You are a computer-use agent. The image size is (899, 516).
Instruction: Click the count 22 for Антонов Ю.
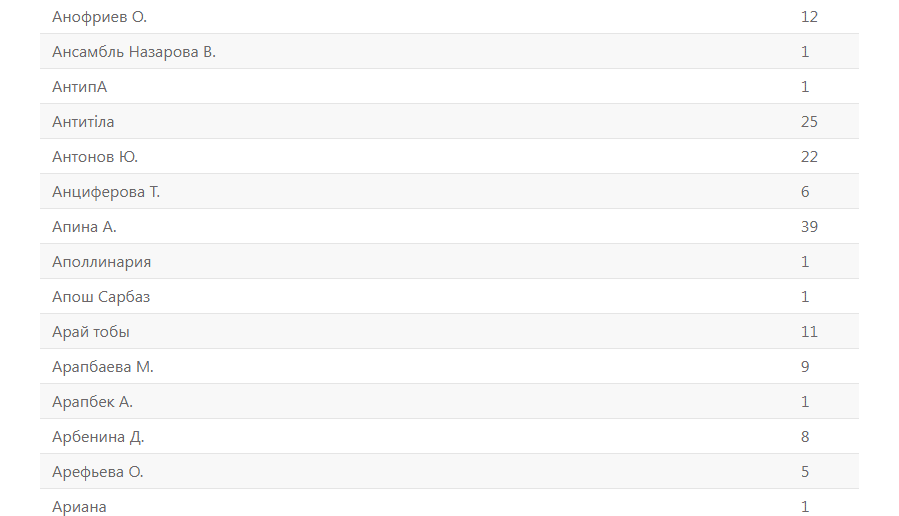(x=809, y=157)
